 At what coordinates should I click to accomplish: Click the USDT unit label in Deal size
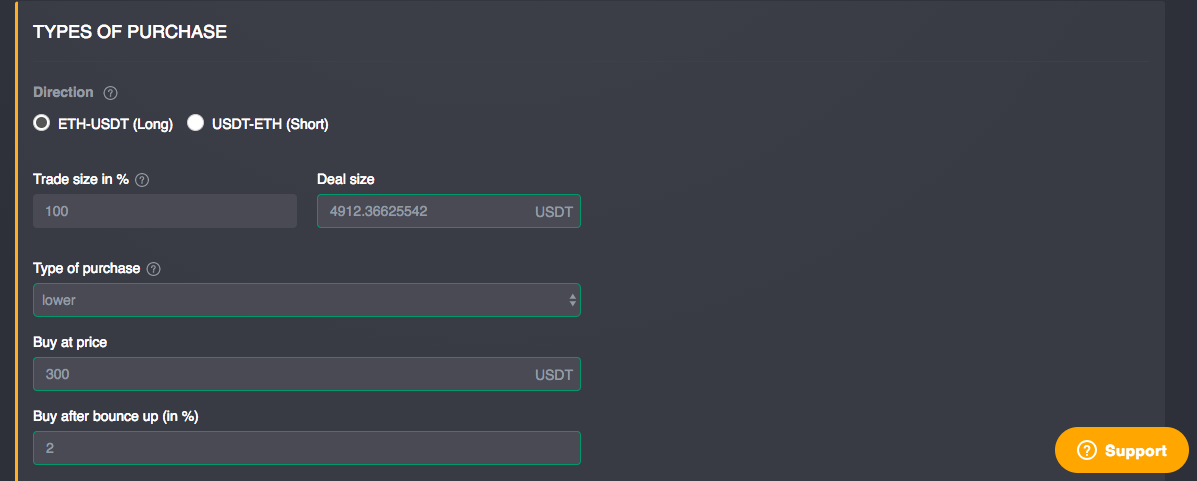point(553,211)
